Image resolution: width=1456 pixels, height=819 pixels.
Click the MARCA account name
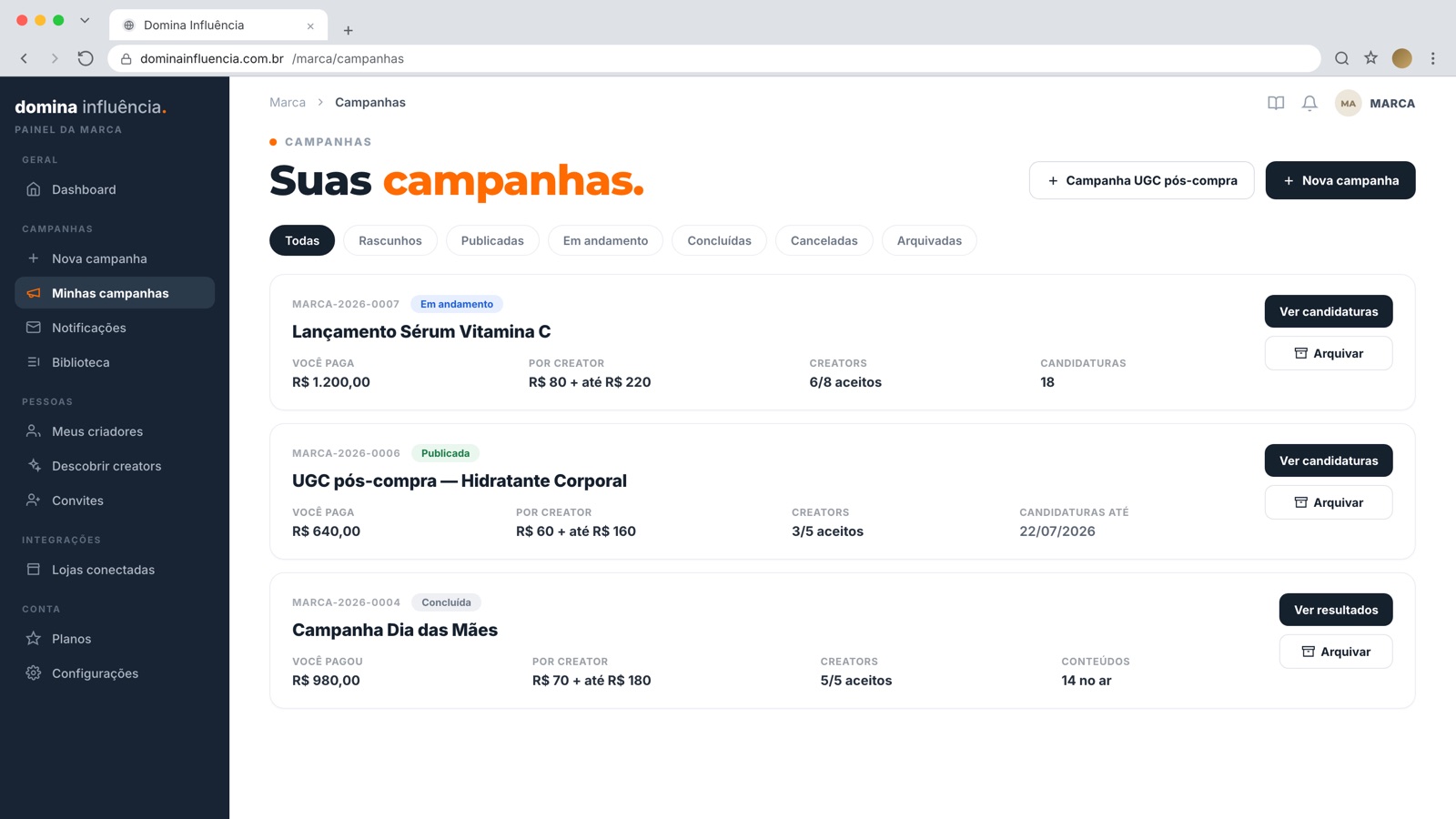1392,104
